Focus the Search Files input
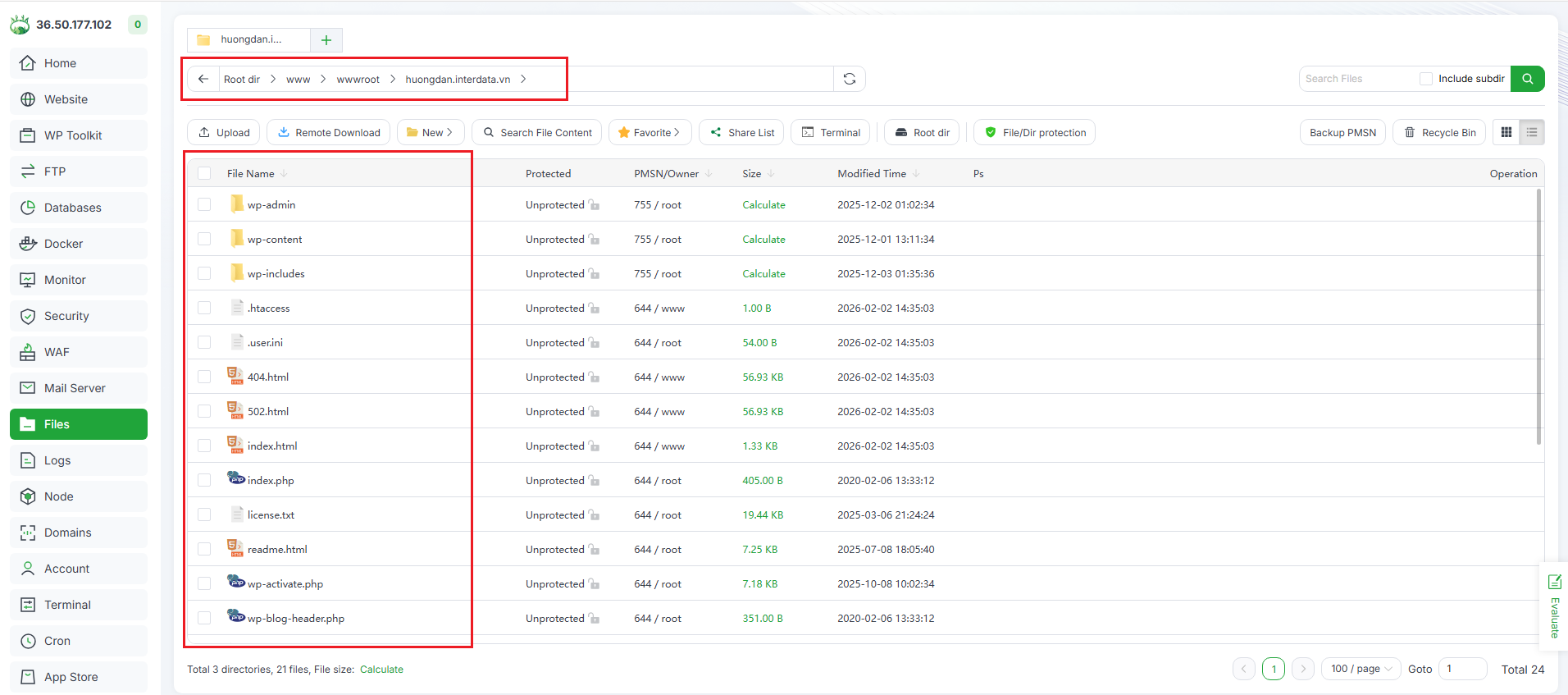 click(x=1359, y=79)
